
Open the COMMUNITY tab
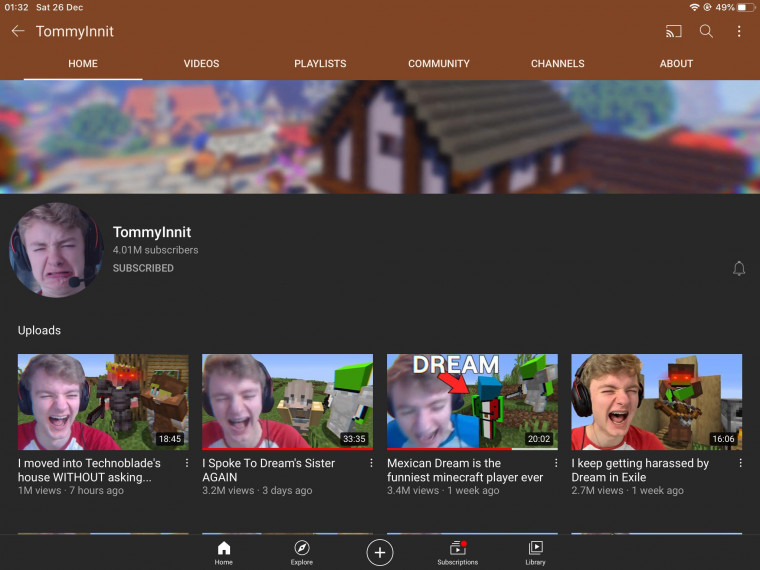(x=438, y=63)
